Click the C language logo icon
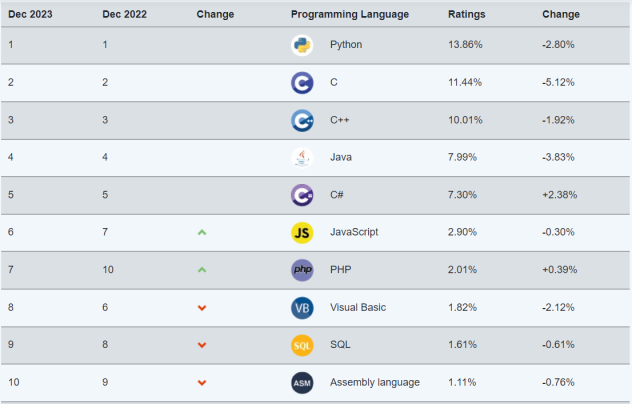Viewport: 632px width, 404px height. point(302,82)
